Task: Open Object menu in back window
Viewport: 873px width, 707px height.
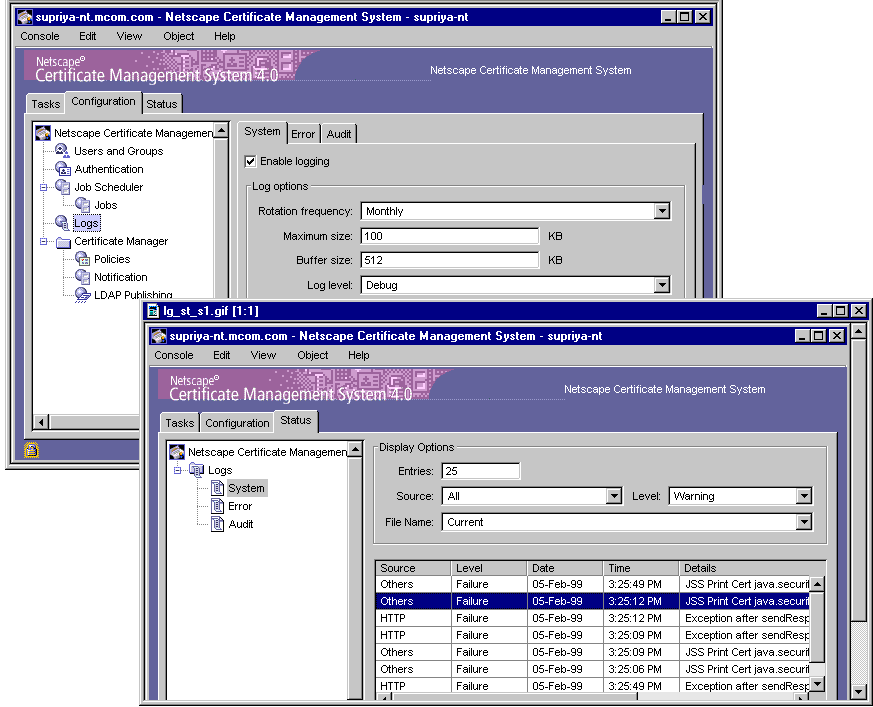Action: point(179,36)
